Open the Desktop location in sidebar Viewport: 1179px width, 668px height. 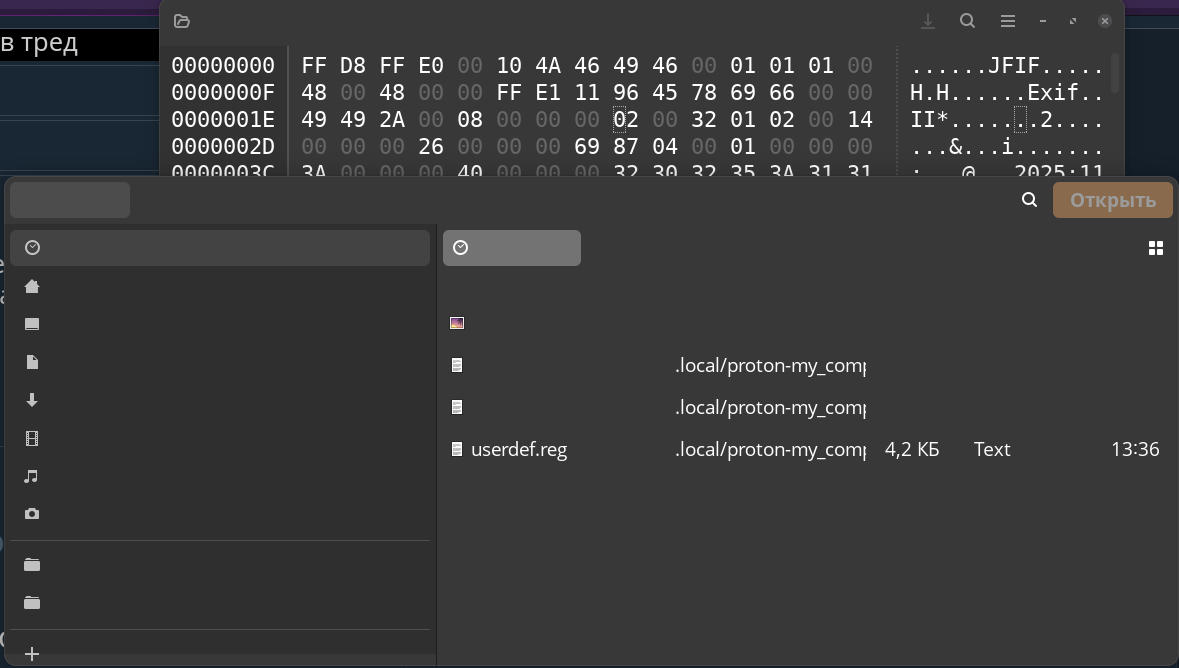click(32, 324)
